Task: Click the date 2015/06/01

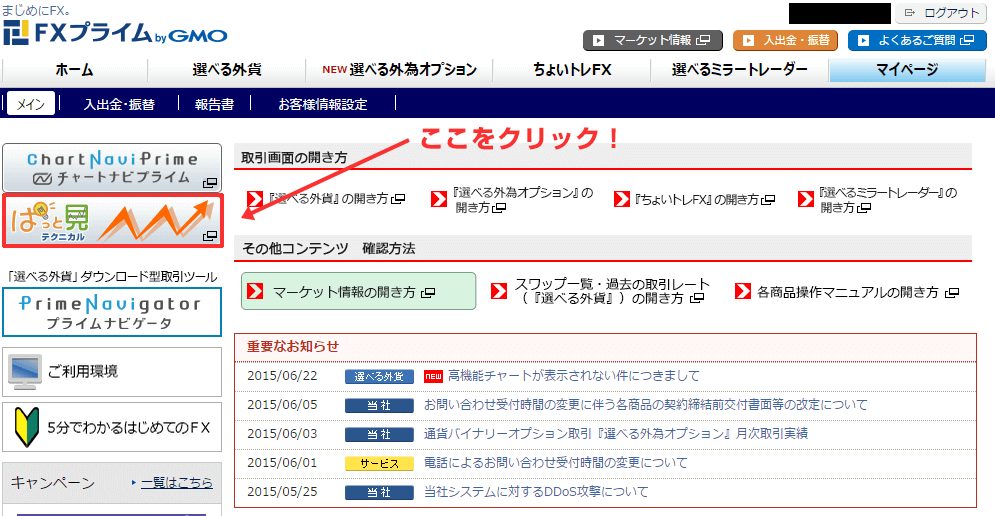Action: point(282,463)
